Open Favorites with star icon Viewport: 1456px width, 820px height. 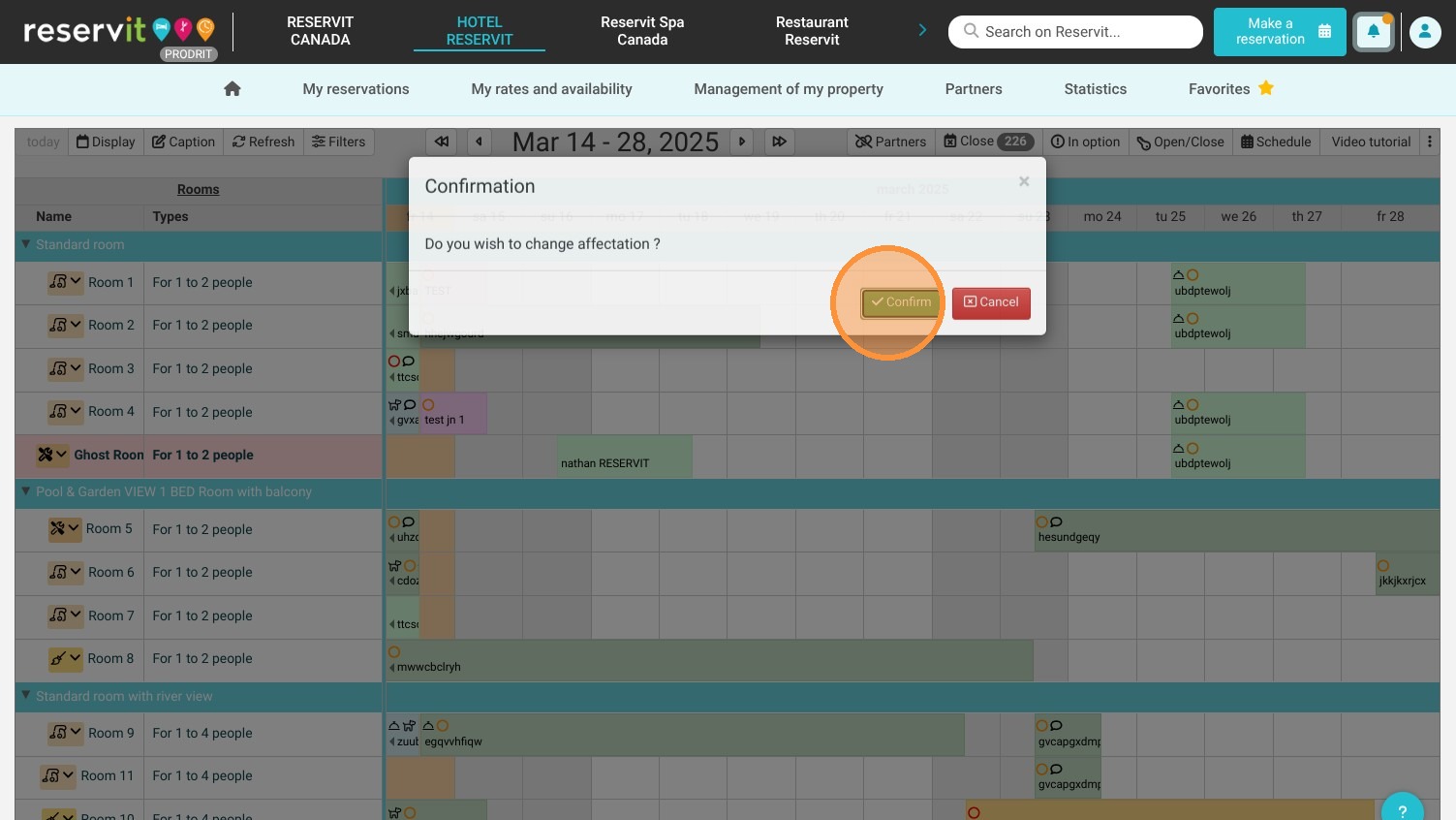(1230, 89)
